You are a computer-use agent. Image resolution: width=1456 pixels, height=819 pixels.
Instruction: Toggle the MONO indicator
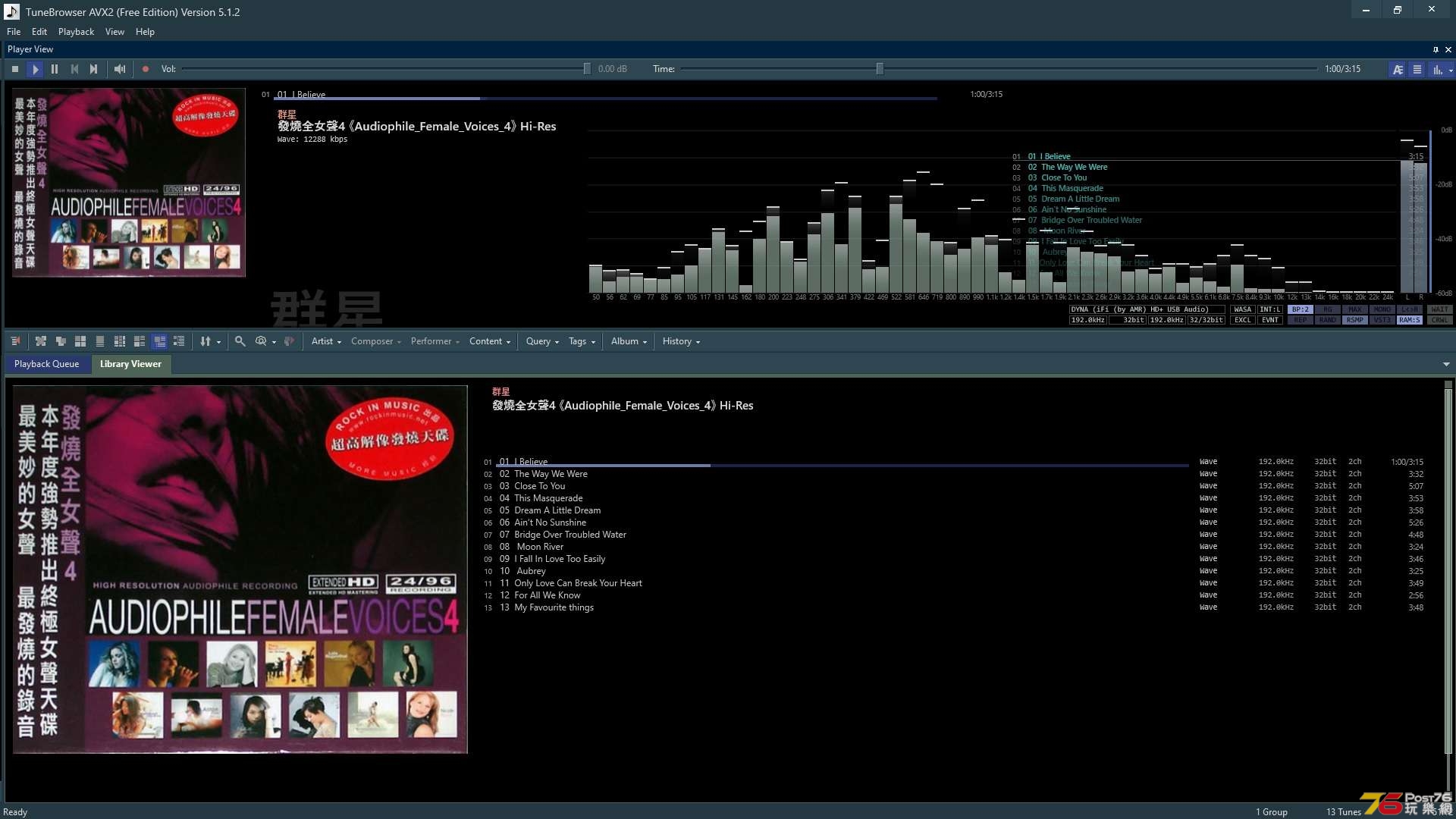click(x=1382, y=309)
